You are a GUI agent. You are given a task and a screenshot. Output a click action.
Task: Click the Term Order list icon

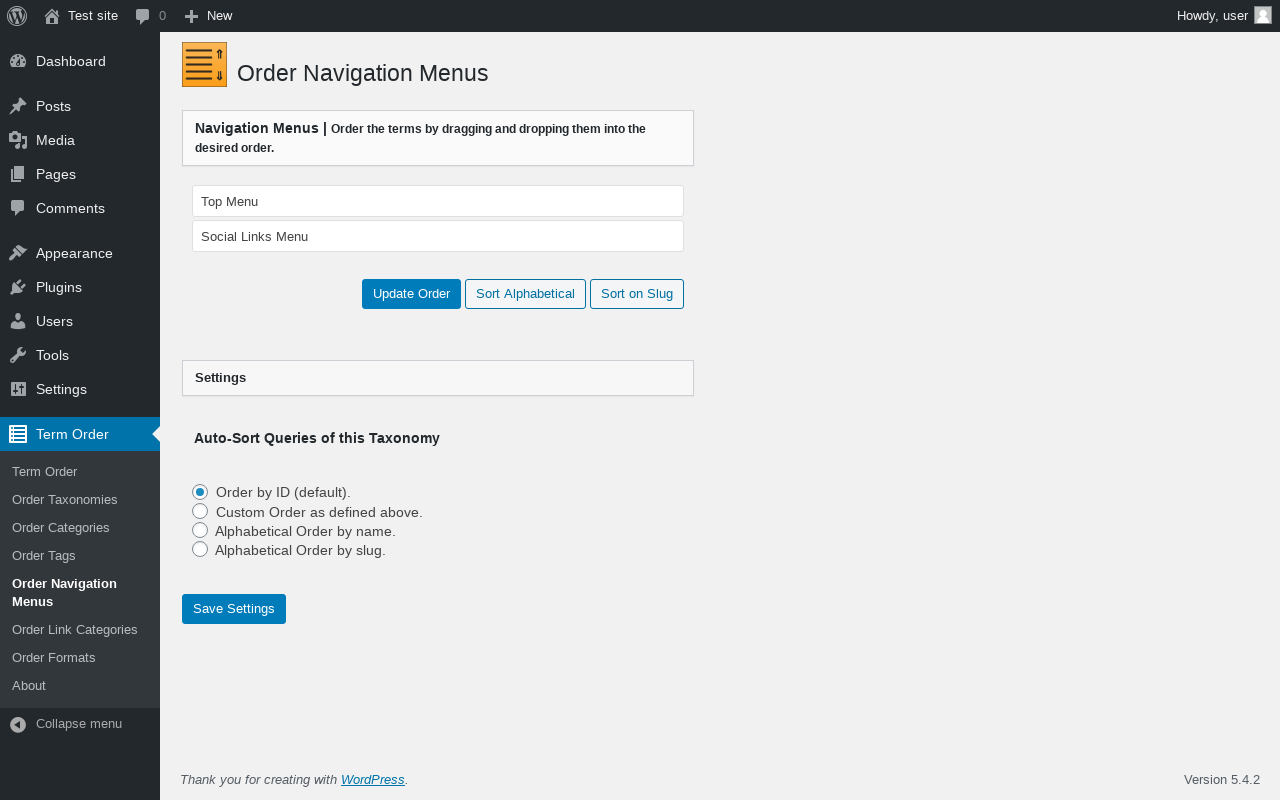(18, 434)
